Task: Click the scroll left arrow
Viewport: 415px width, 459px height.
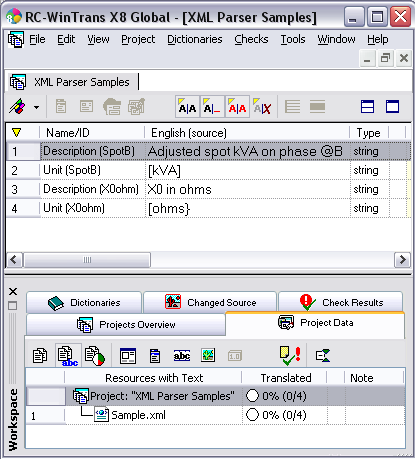Action: pos(14,260)
